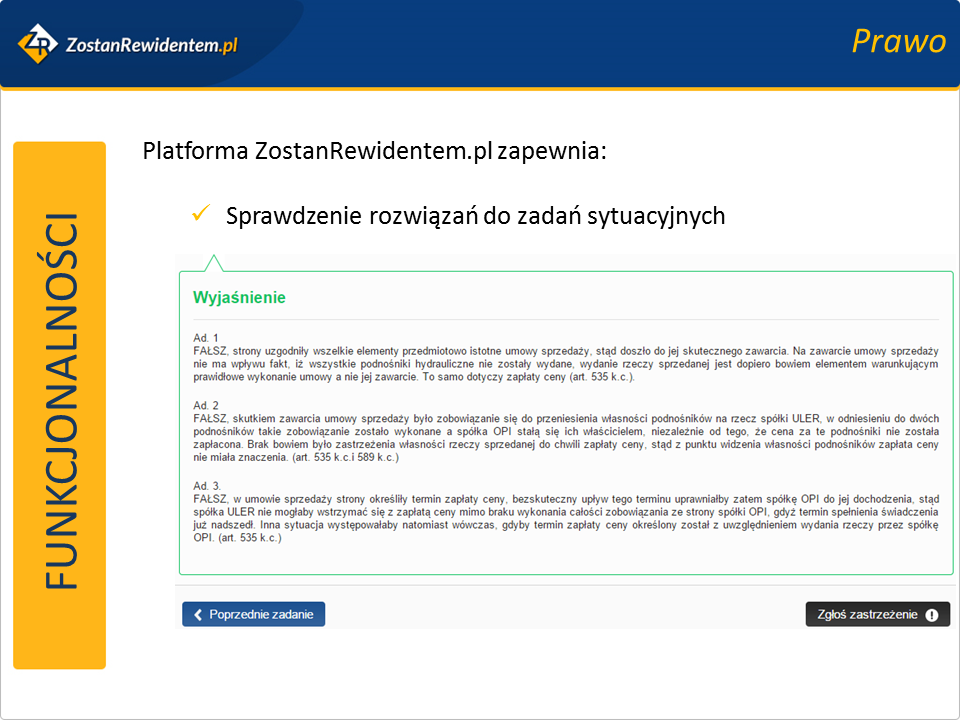Click the left chevron in Poprzednie zadanie
Screen dimensions: 960x720
(x=198, y=614)
